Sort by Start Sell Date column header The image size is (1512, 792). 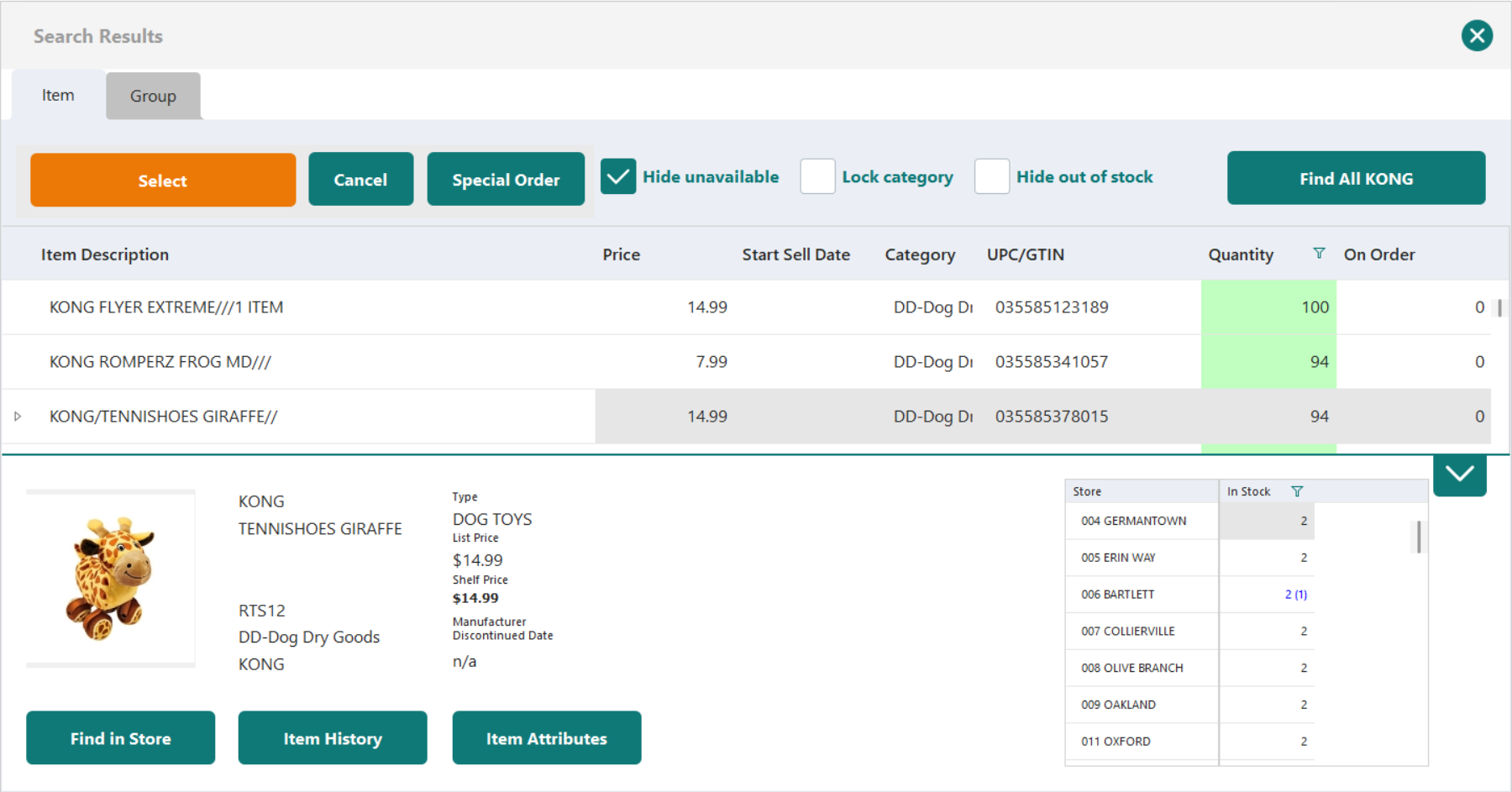click(796, 254)
